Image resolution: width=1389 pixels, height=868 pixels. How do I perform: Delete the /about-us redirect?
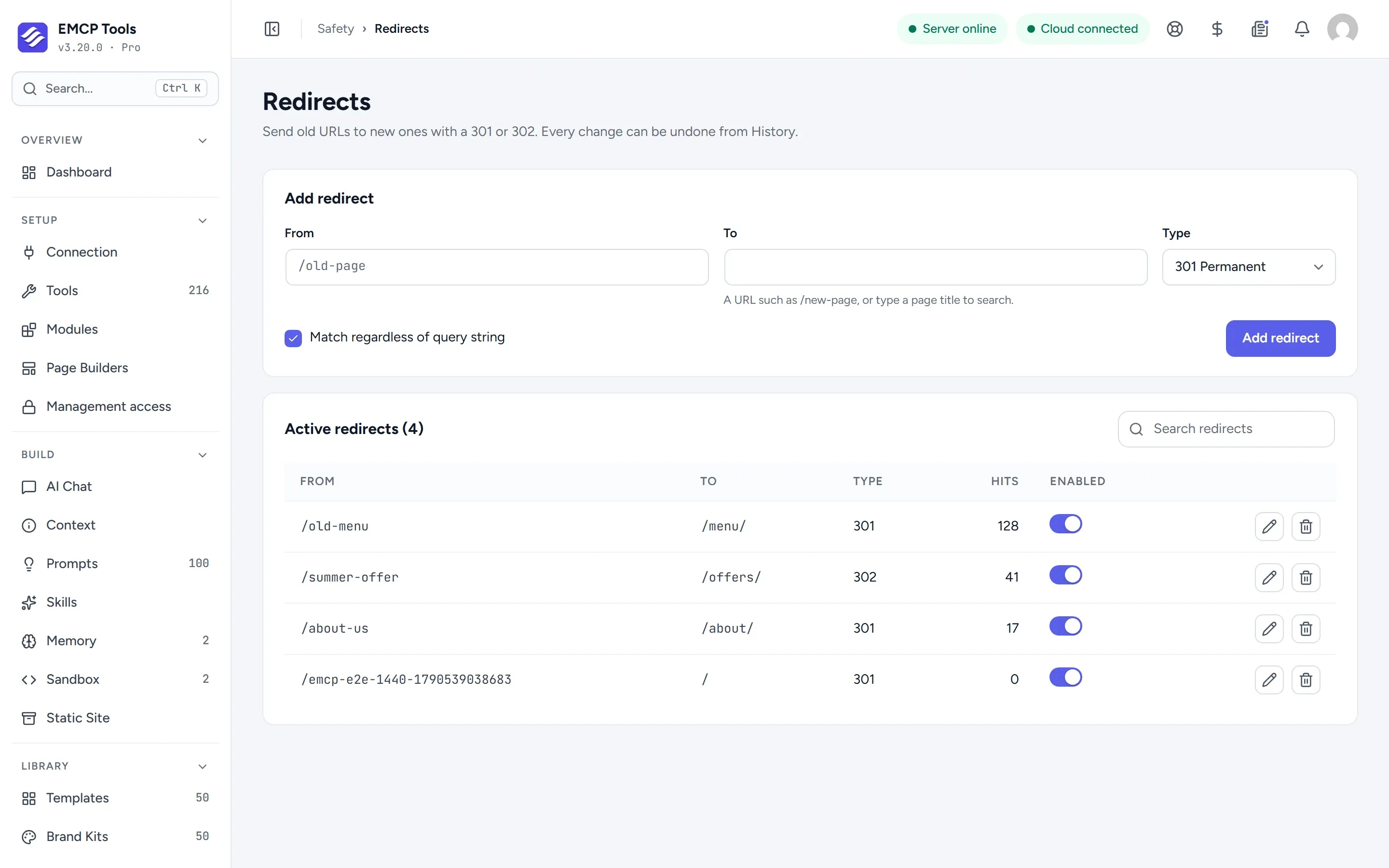[x=1306, y=629]
